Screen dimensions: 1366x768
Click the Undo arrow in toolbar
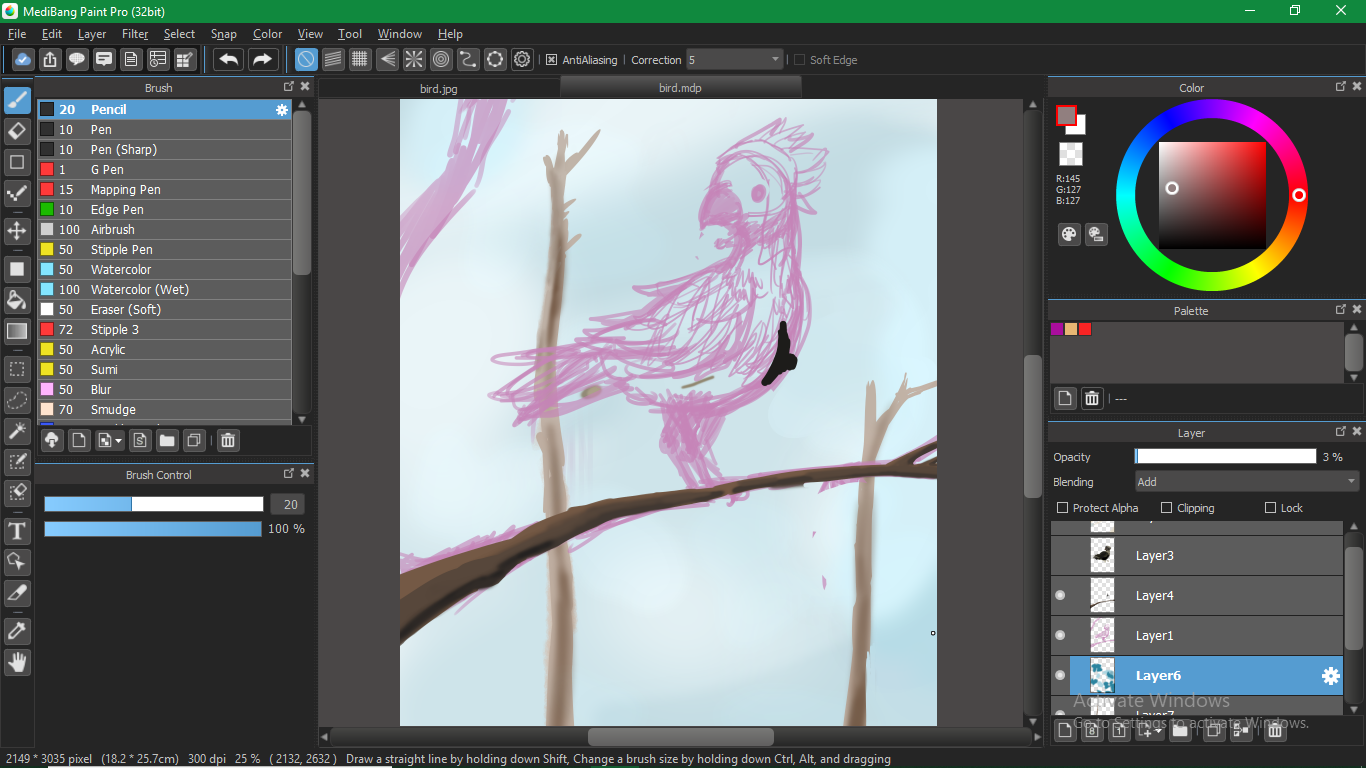(229, 60)
